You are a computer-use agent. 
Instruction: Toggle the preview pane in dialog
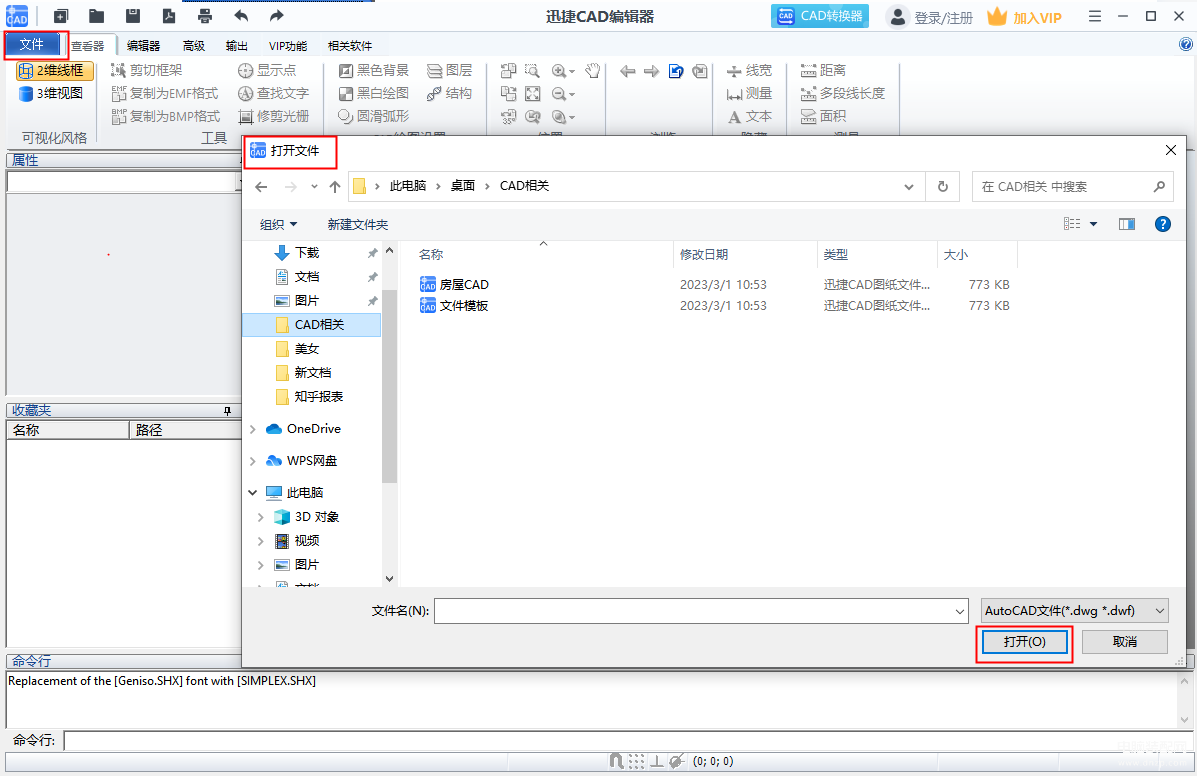tap(1127, 224)
